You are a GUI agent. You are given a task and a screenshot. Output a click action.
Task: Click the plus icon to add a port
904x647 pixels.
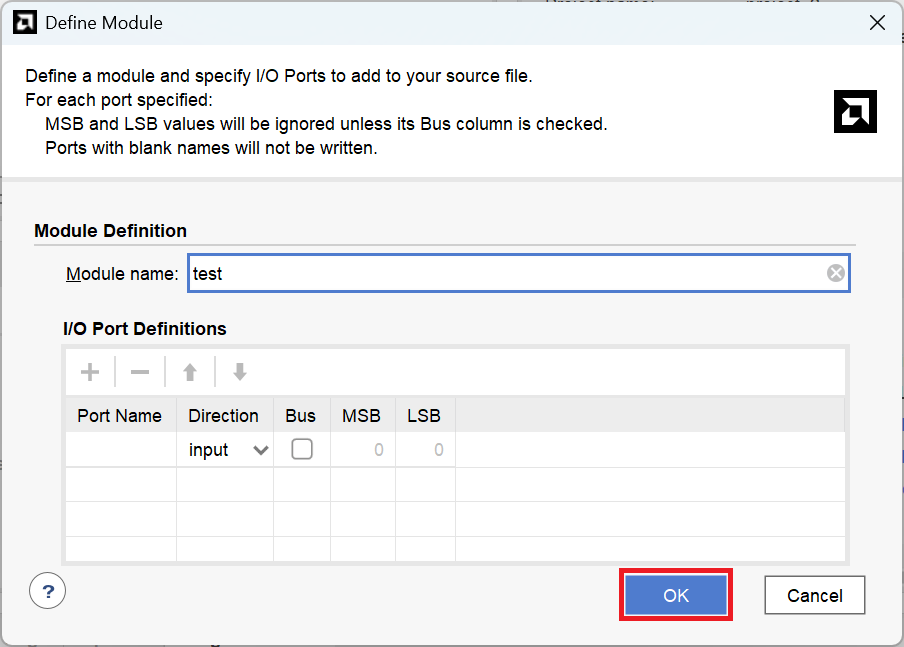pos(90,372)
